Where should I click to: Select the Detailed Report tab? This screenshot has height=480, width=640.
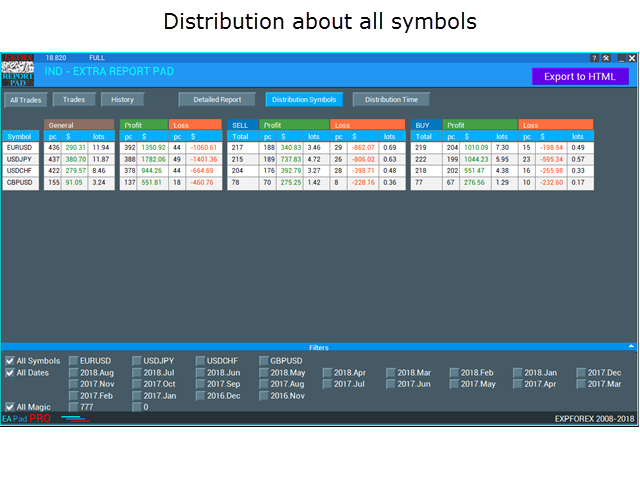(217, 100)
